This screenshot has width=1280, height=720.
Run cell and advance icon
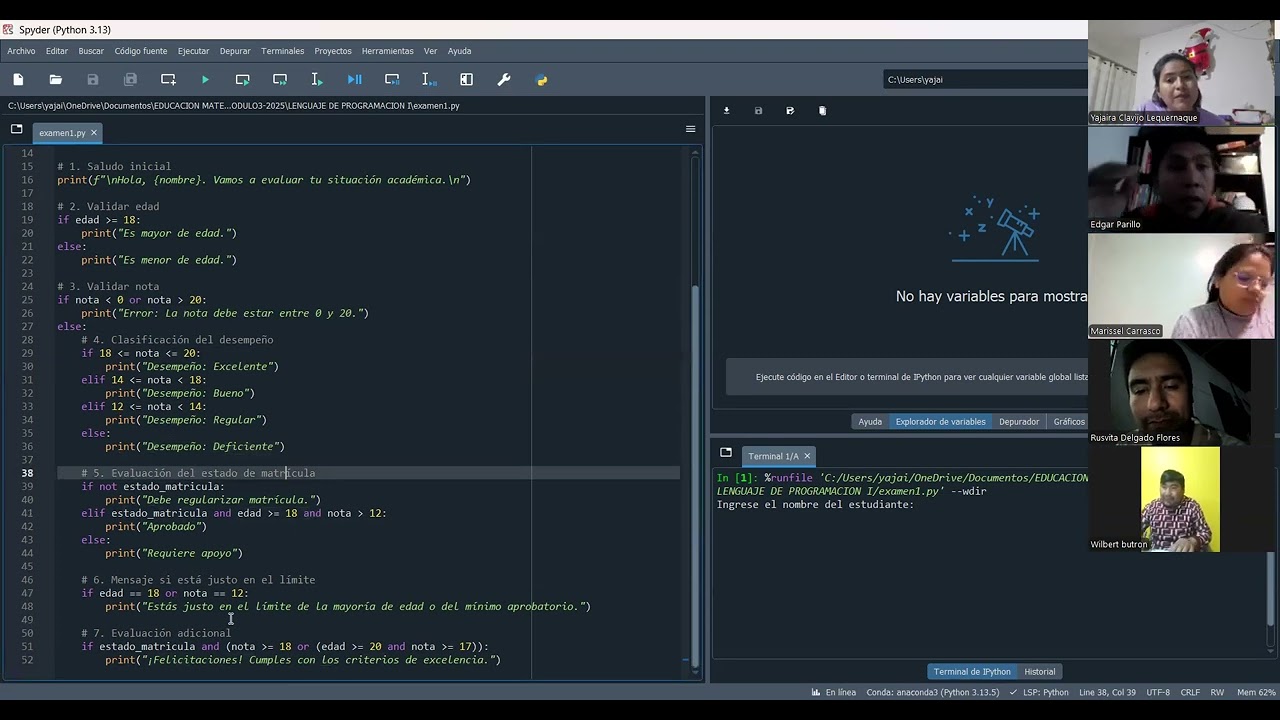click(x=280, y=80)
